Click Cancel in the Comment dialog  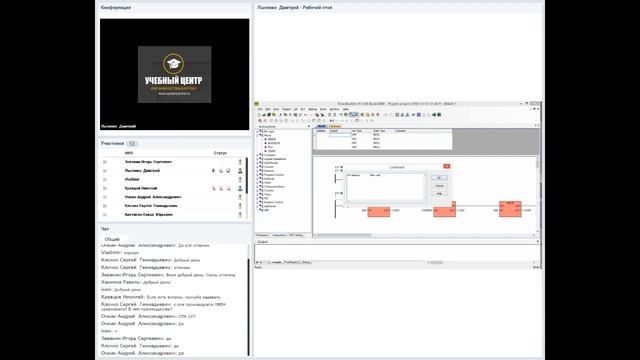(439, 186)
